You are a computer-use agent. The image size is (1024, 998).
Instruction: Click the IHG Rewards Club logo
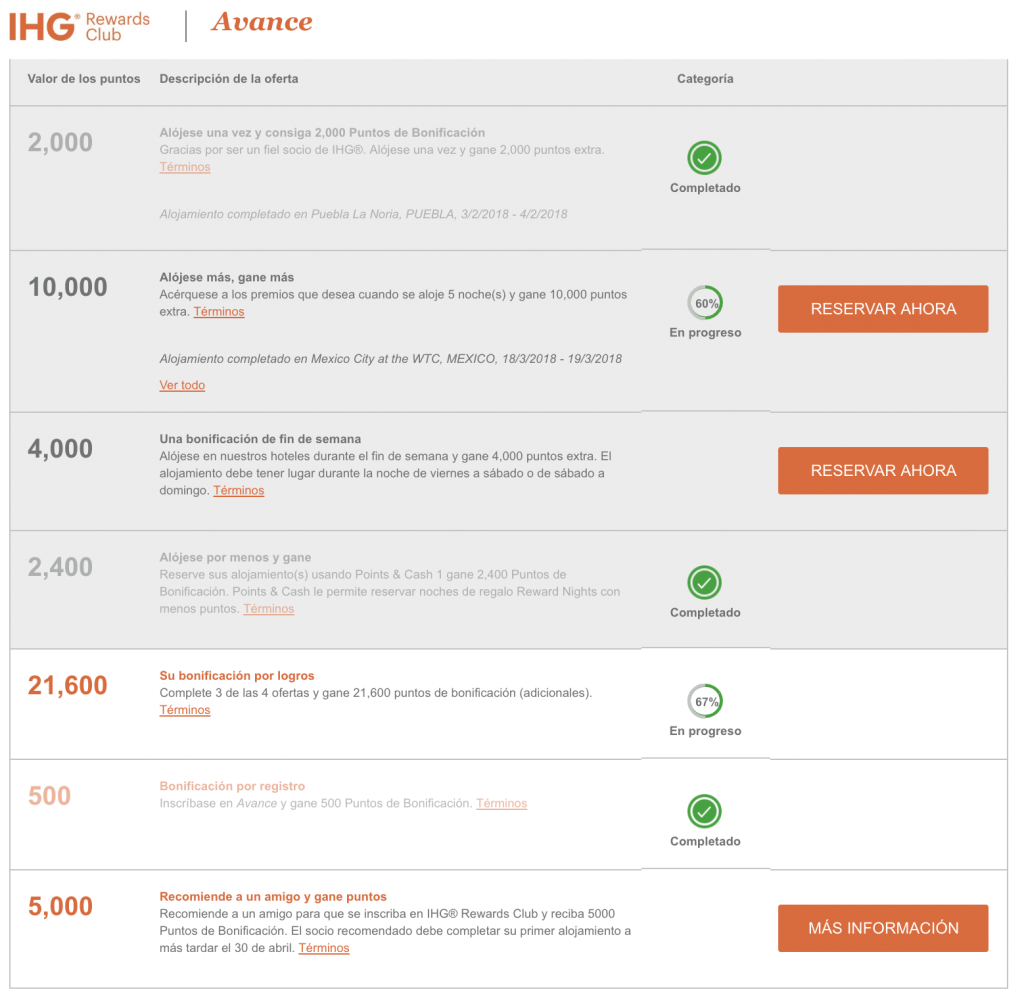(80, 27)
